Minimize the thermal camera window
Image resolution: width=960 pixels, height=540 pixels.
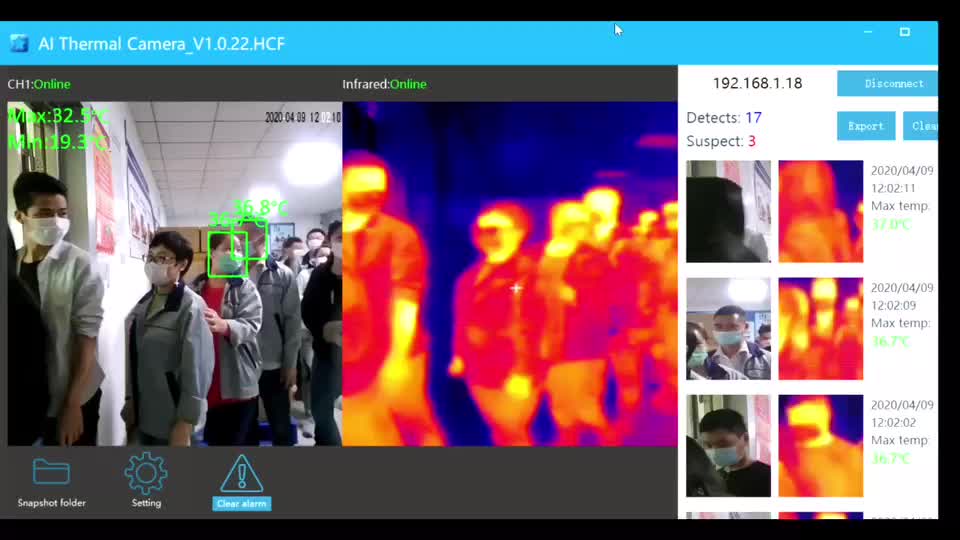pyautogui.click(x=867, y=32)
